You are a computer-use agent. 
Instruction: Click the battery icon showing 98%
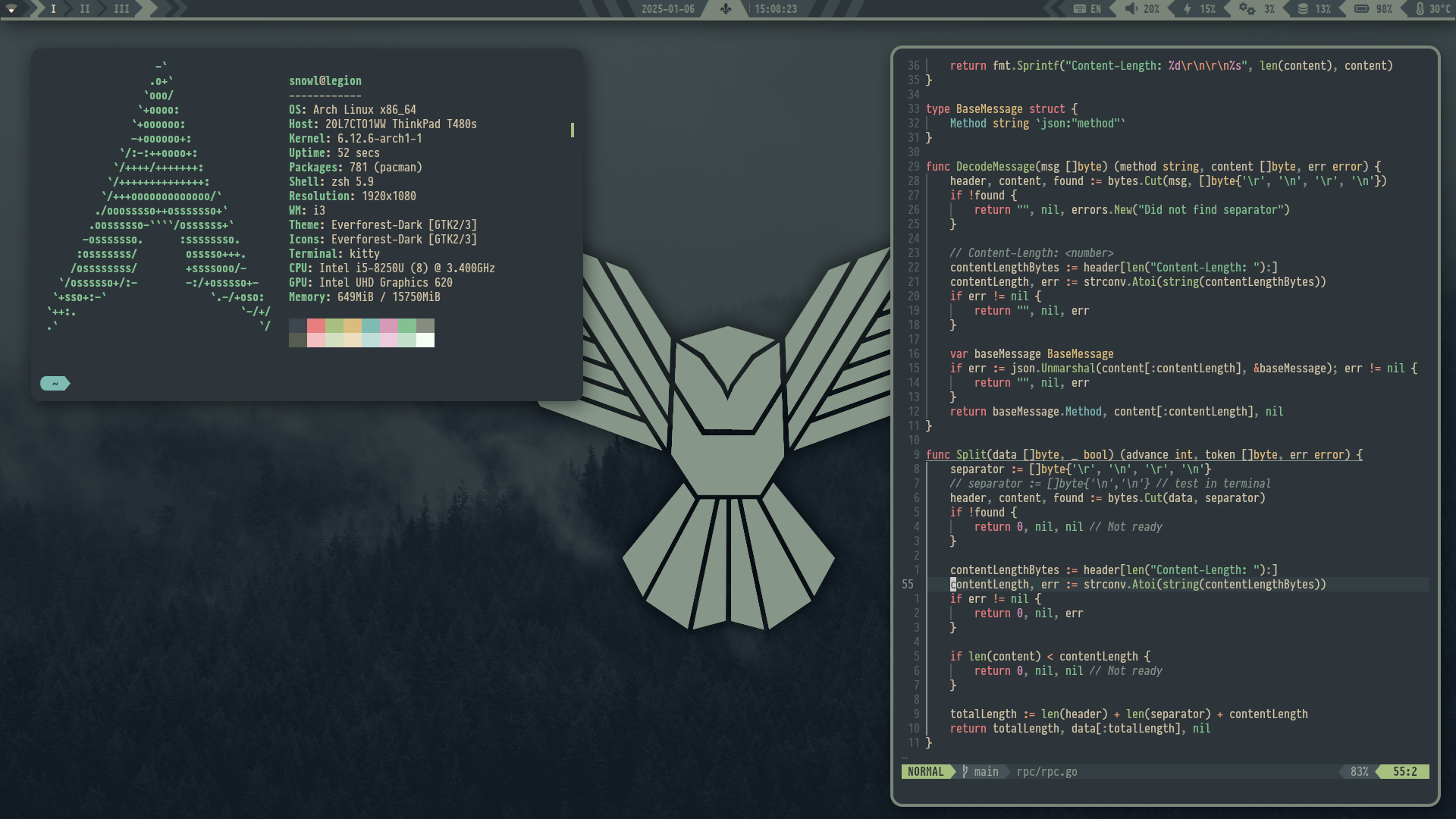coord(1362,9)
